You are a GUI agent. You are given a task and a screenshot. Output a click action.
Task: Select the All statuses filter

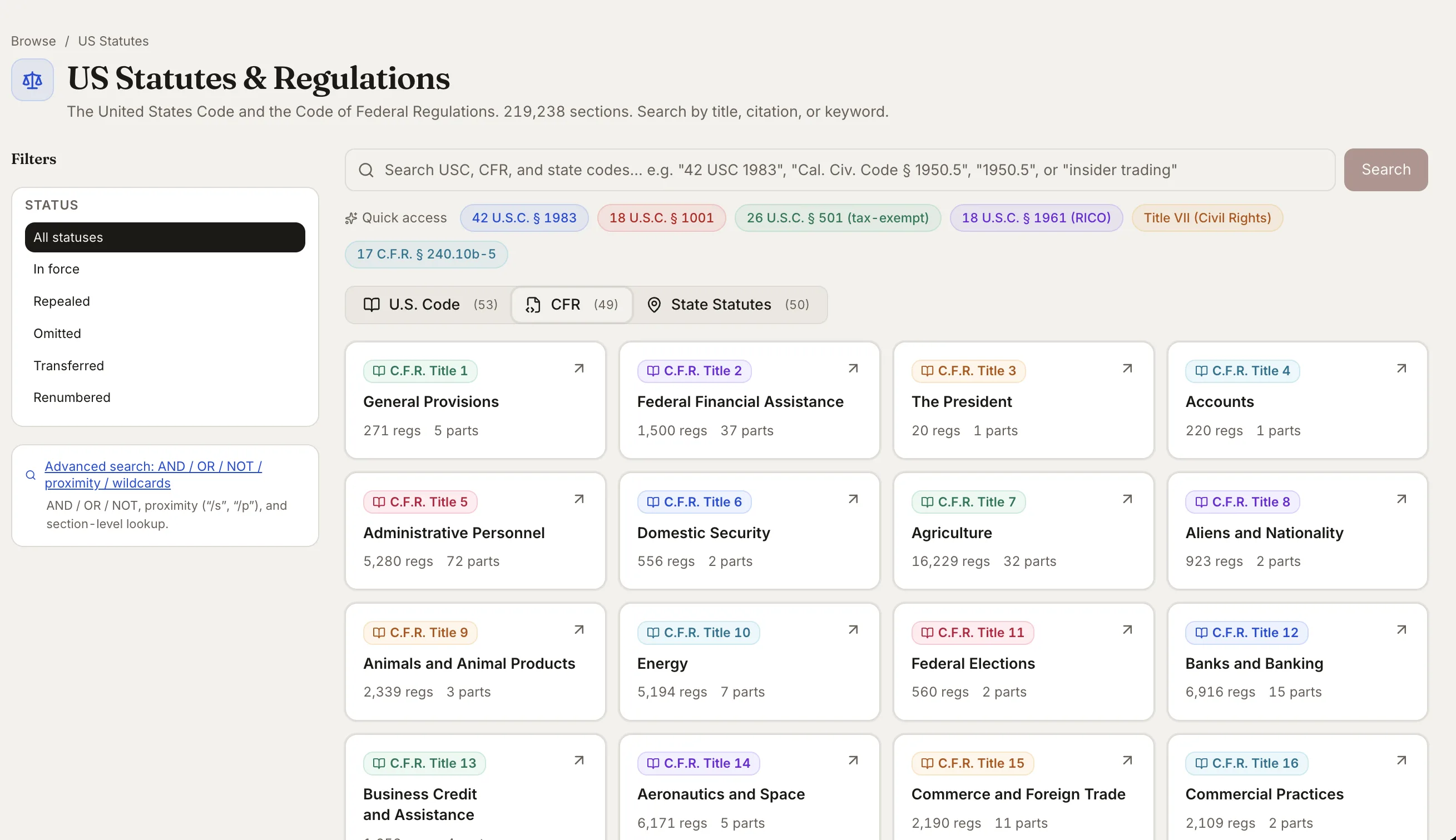point(165,237)
